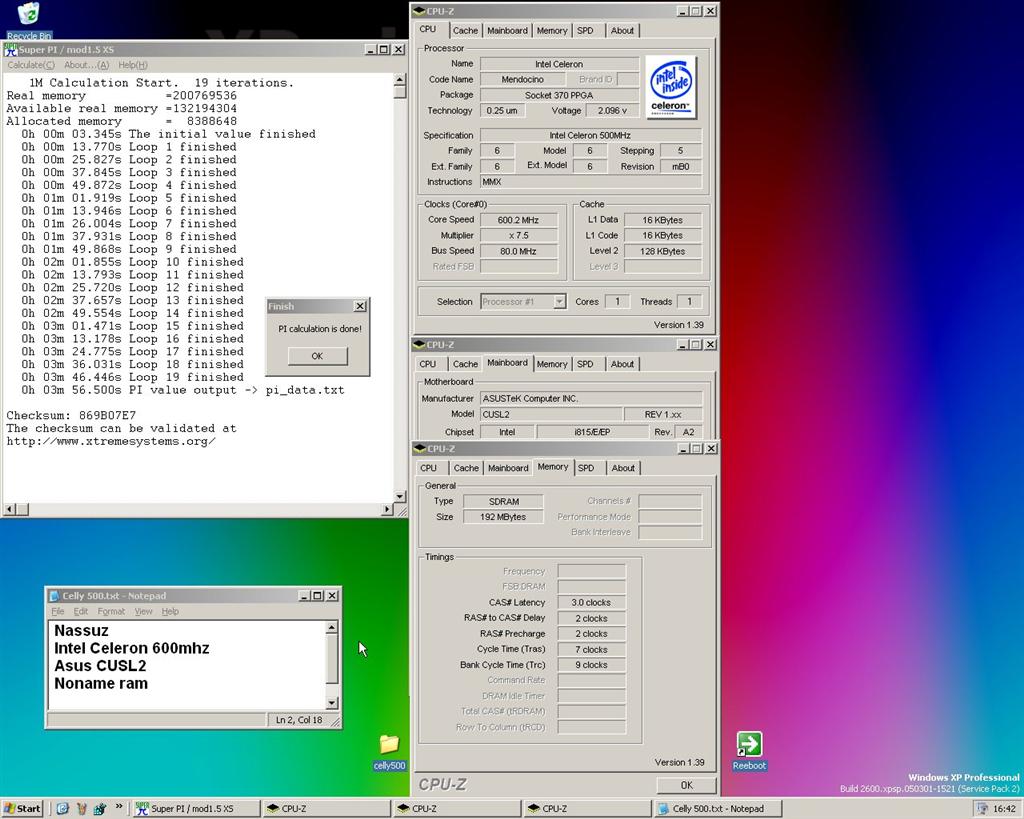The width and height of the screenshot is (1024, 819).
Task: Open the Help menu in Super PI
Action: (133, 65)
